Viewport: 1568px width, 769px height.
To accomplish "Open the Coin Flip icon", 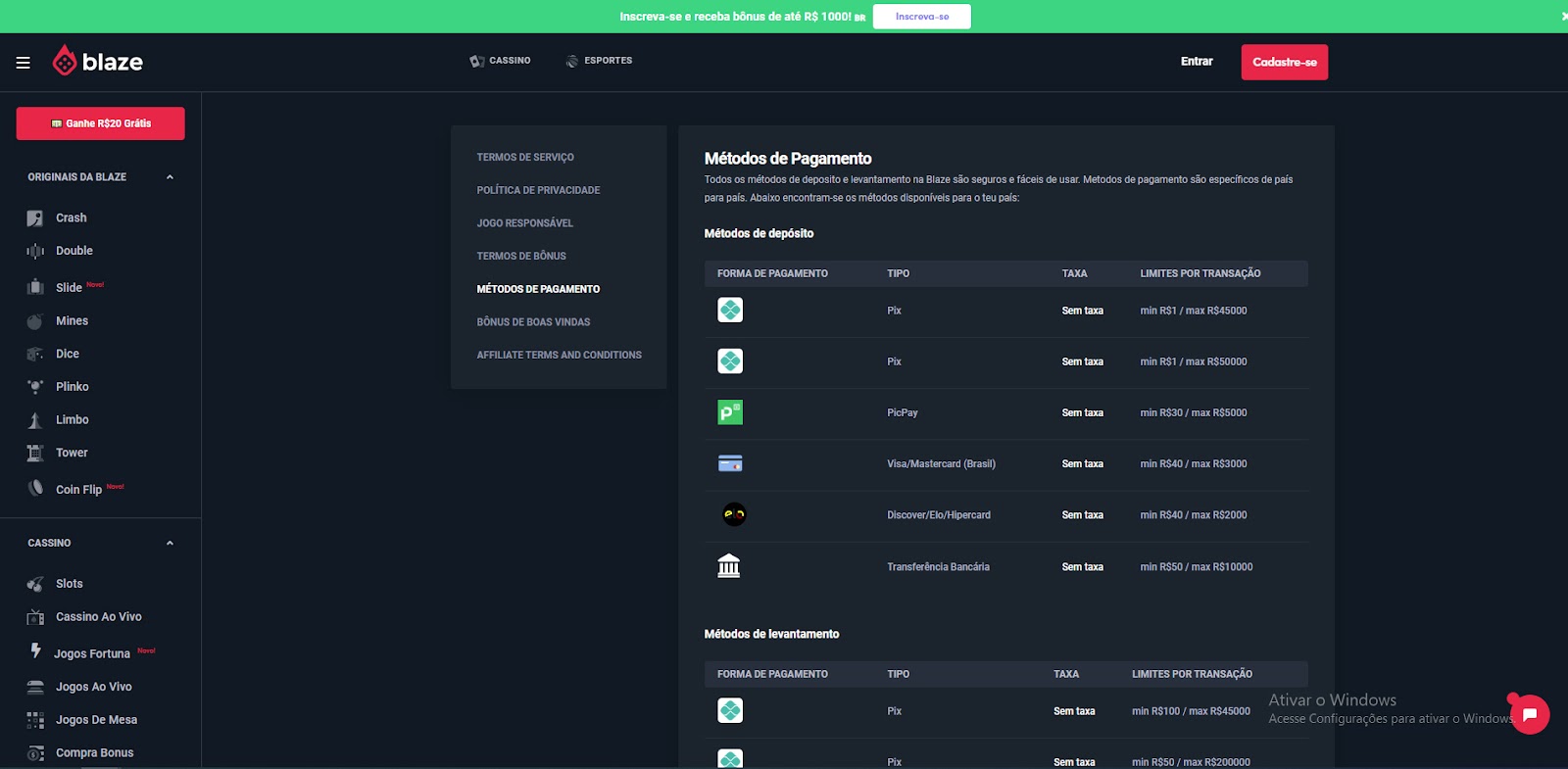I will coord(35,488).
